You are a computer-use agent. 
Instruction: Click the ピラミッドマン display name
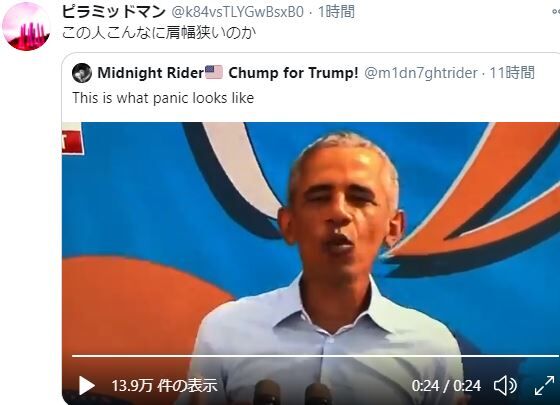click(x=114, y=12)
